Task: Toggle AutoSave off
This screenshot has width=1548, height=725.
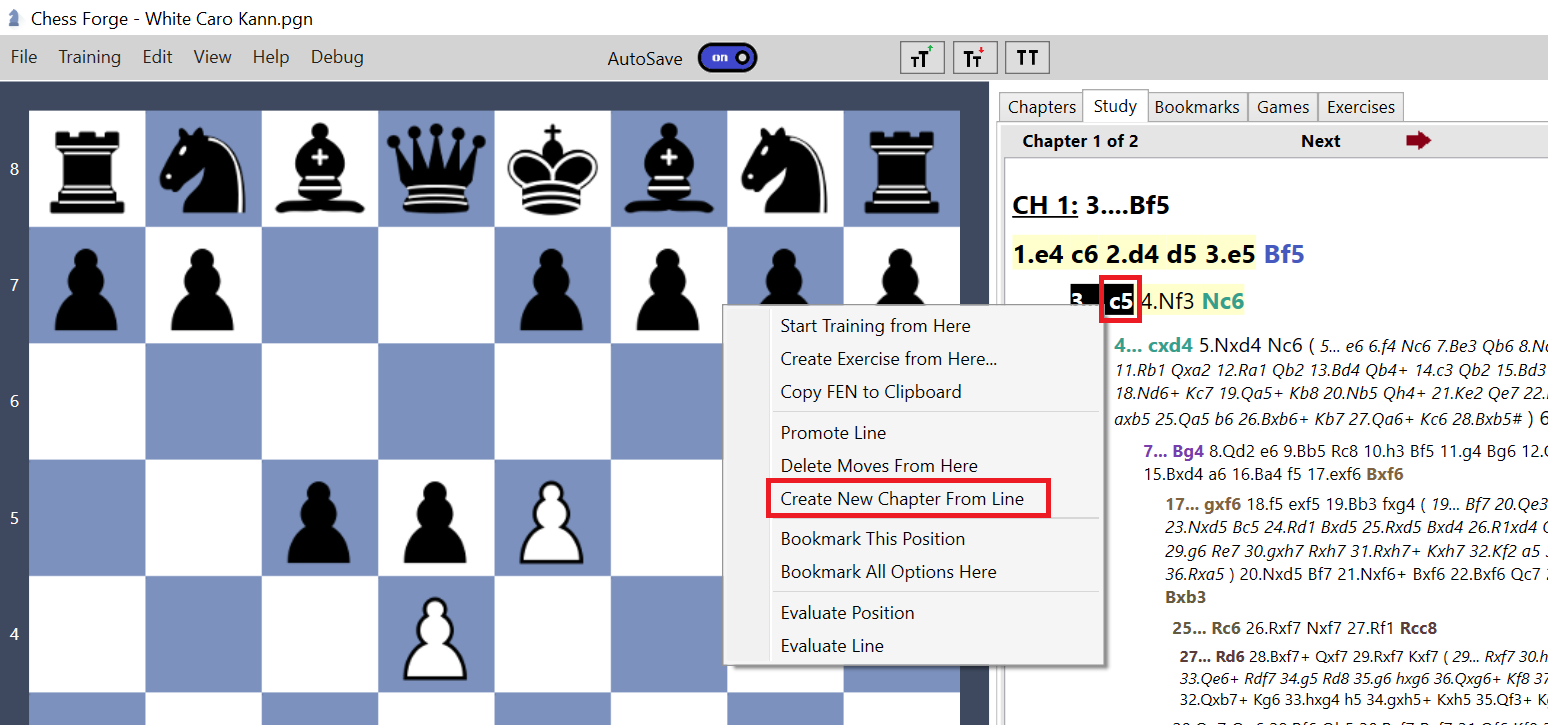Action: [x=727, y=57]
